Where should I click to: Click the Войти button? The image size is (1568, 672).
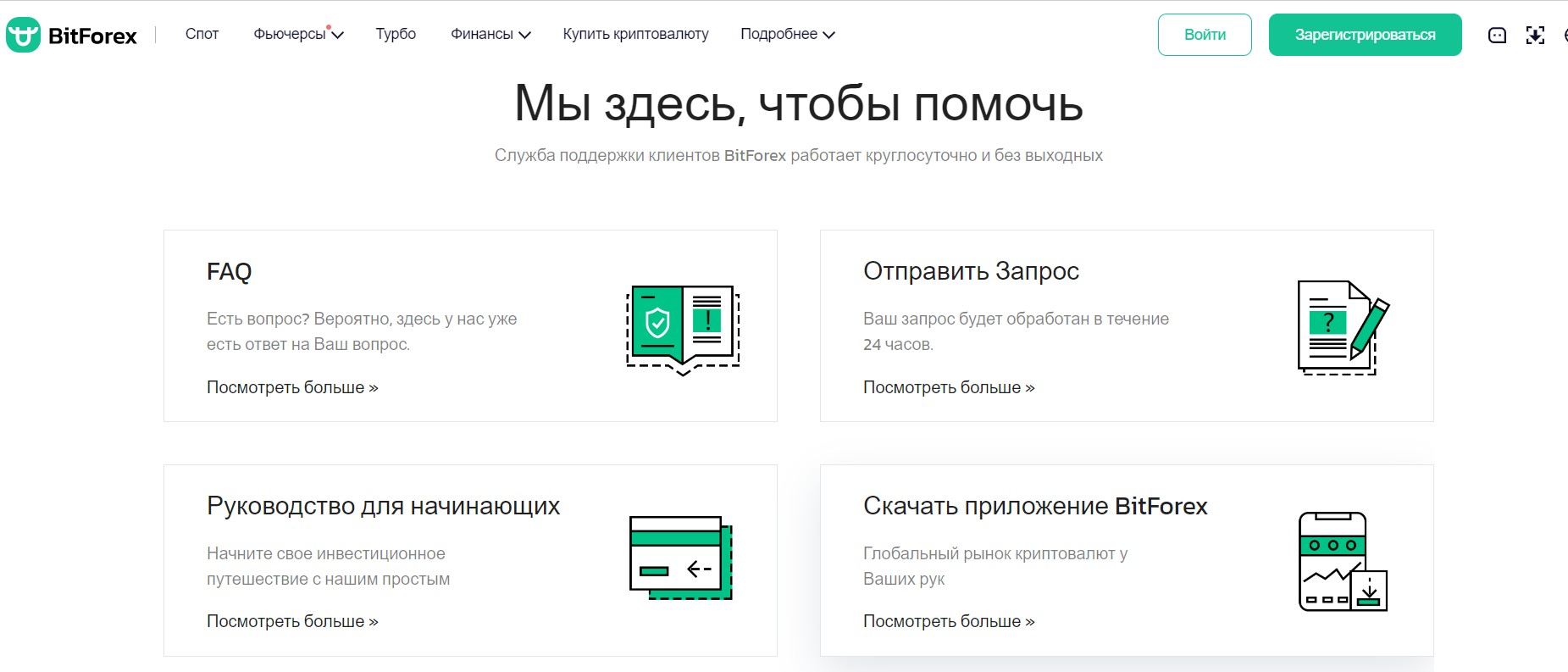tap(1205, 35)
